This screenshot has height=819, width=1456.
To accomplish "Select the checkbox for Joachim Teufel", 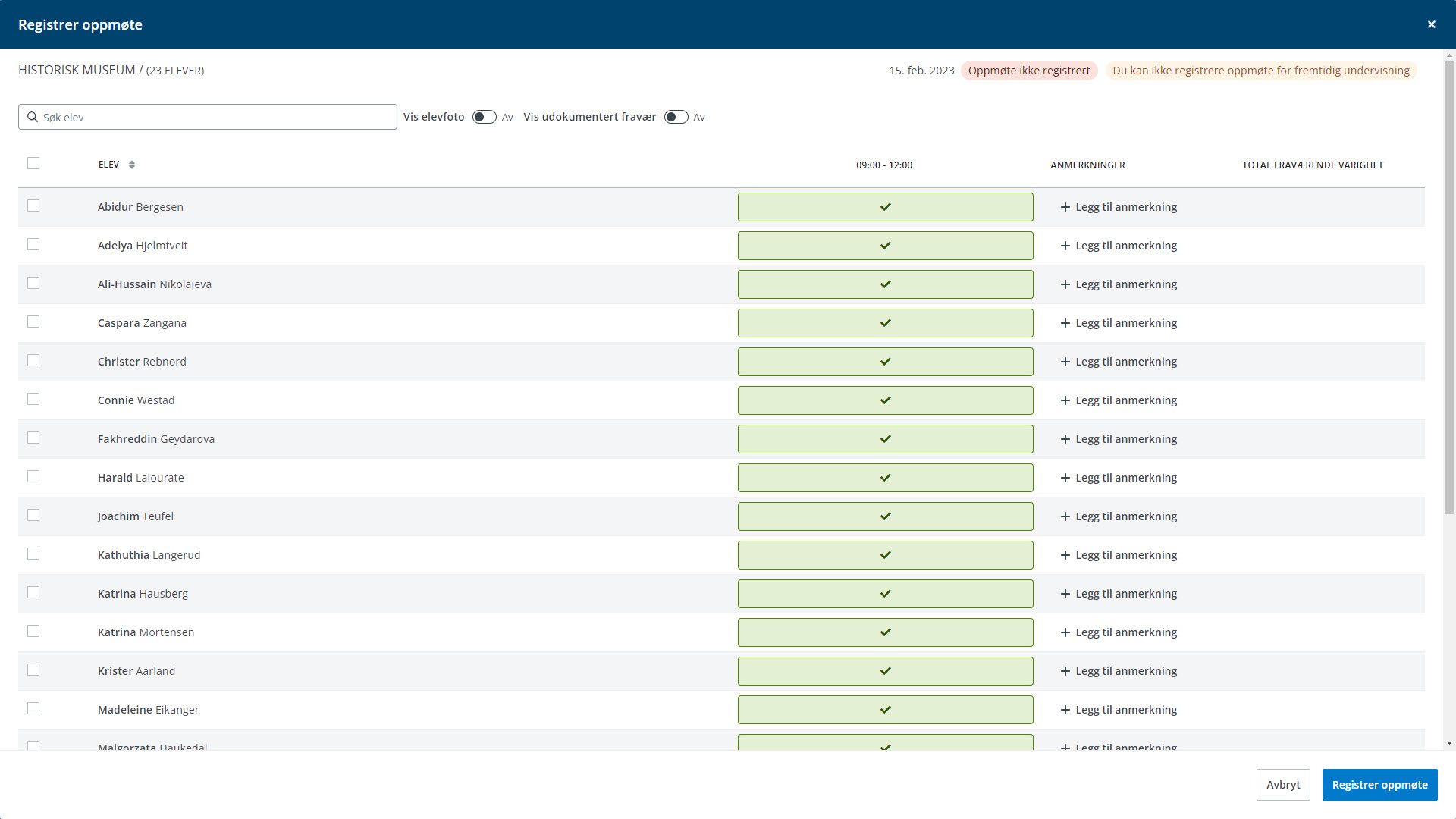I will [x=33, y=515].
